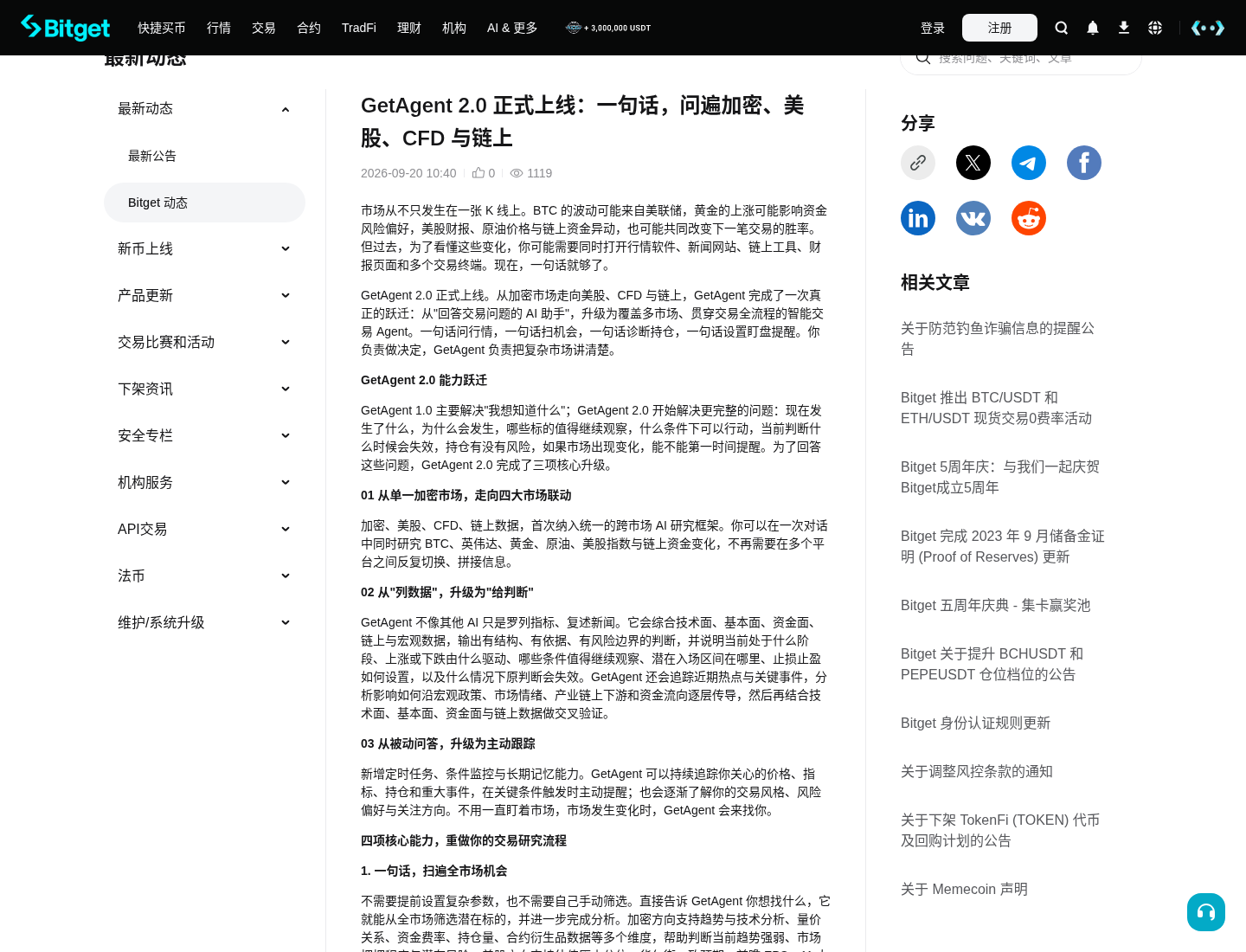Open BTC/USDT 和 ETH/USDT 0费率活动 article
1246x952 pixels.
click(x=996, y=408)
